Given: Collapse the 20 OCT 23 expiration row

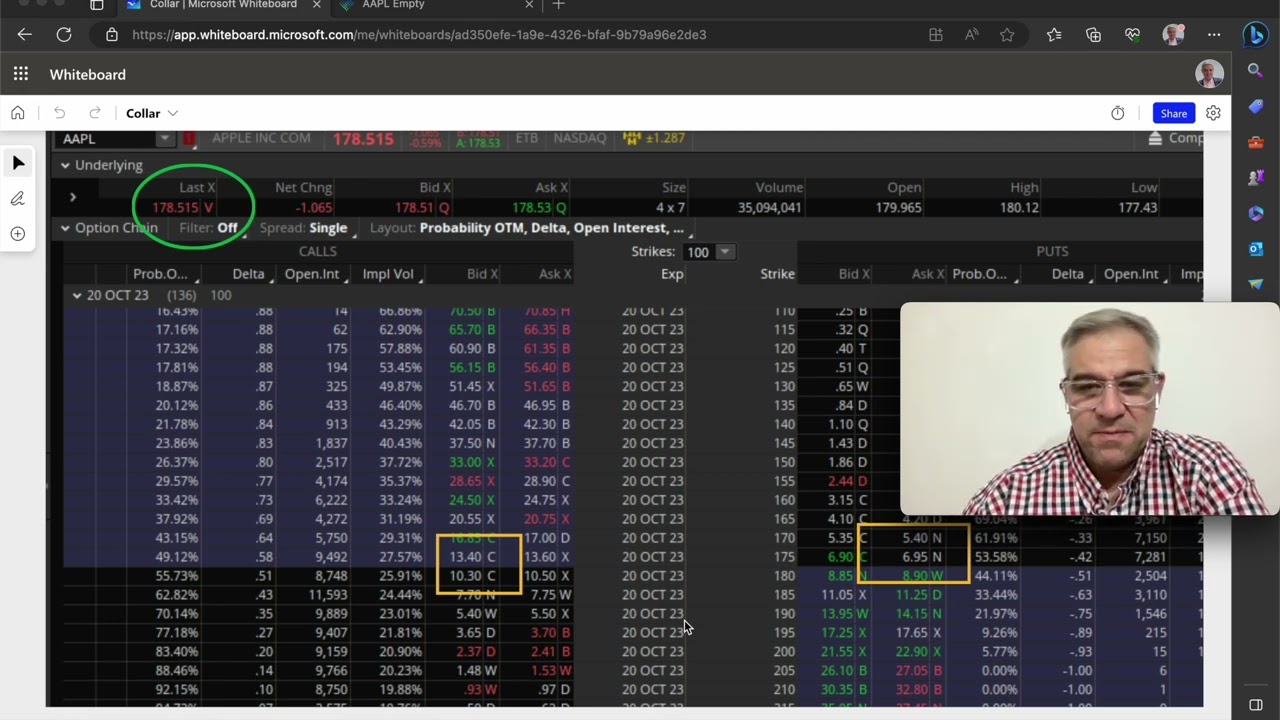Looking at the screenshot, I should tap(77, 296).
